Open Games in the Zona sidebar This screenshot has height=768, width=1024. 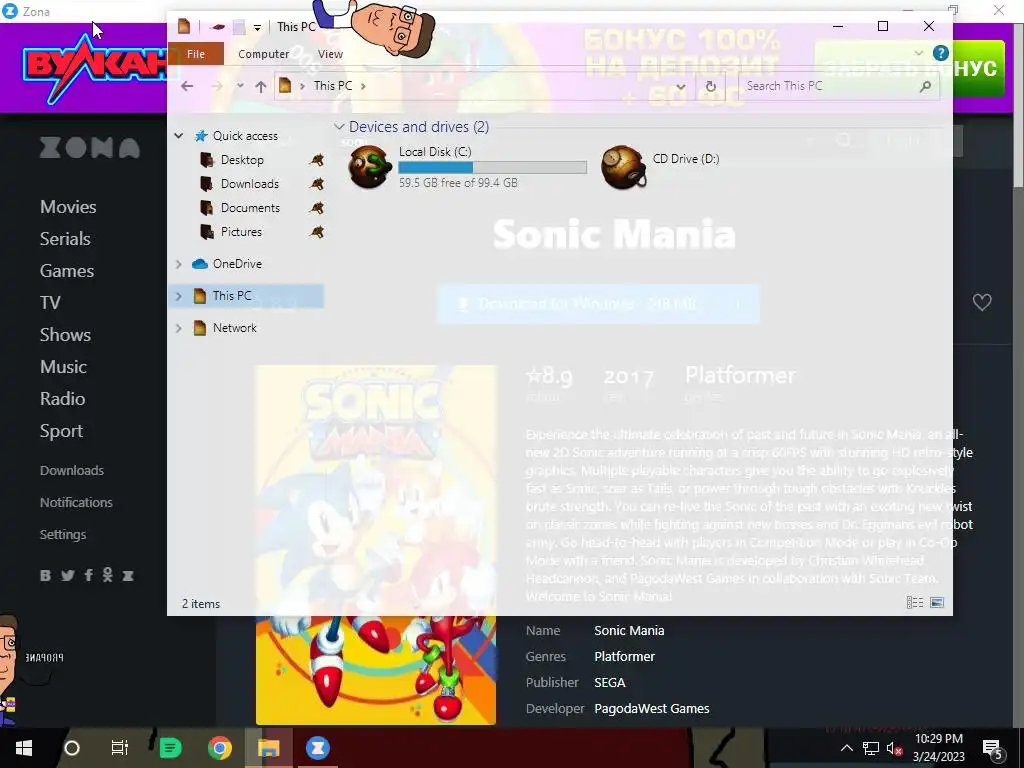pyautogui.click(x=67, y=271)
